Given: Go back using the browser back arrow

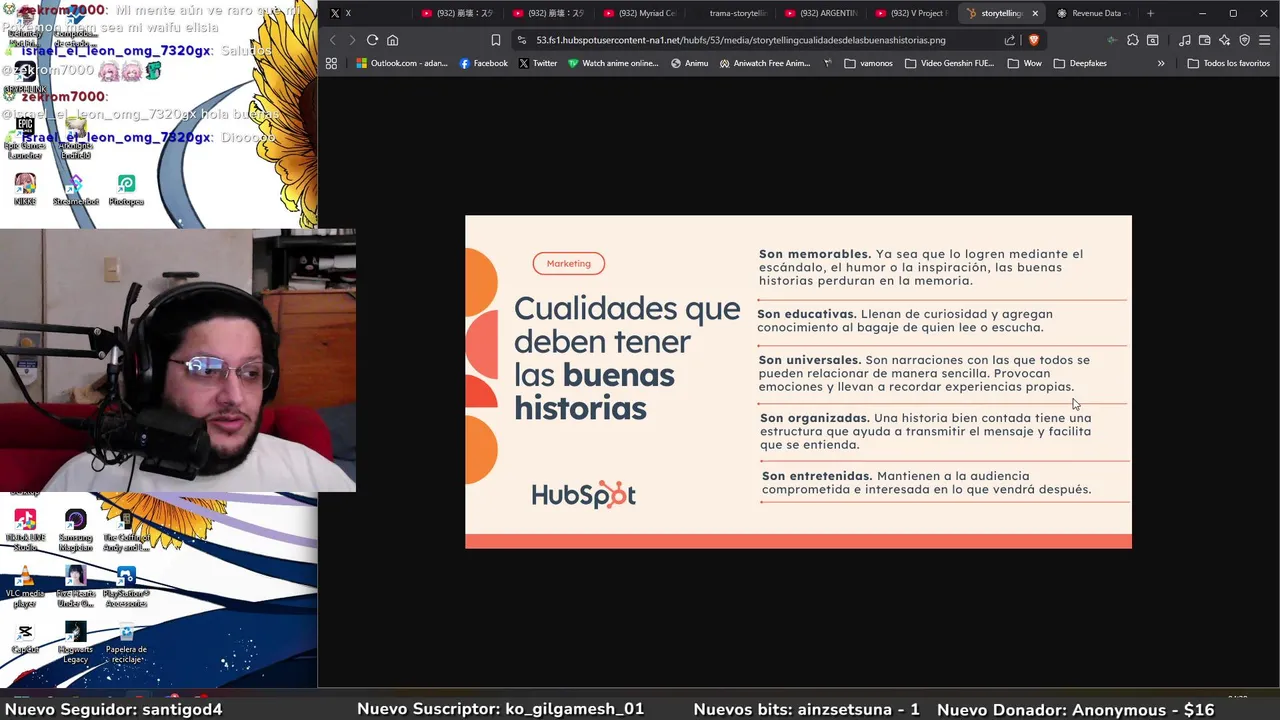Looking at the screenshot, I should pyautogui.click(x=333, y=40).
